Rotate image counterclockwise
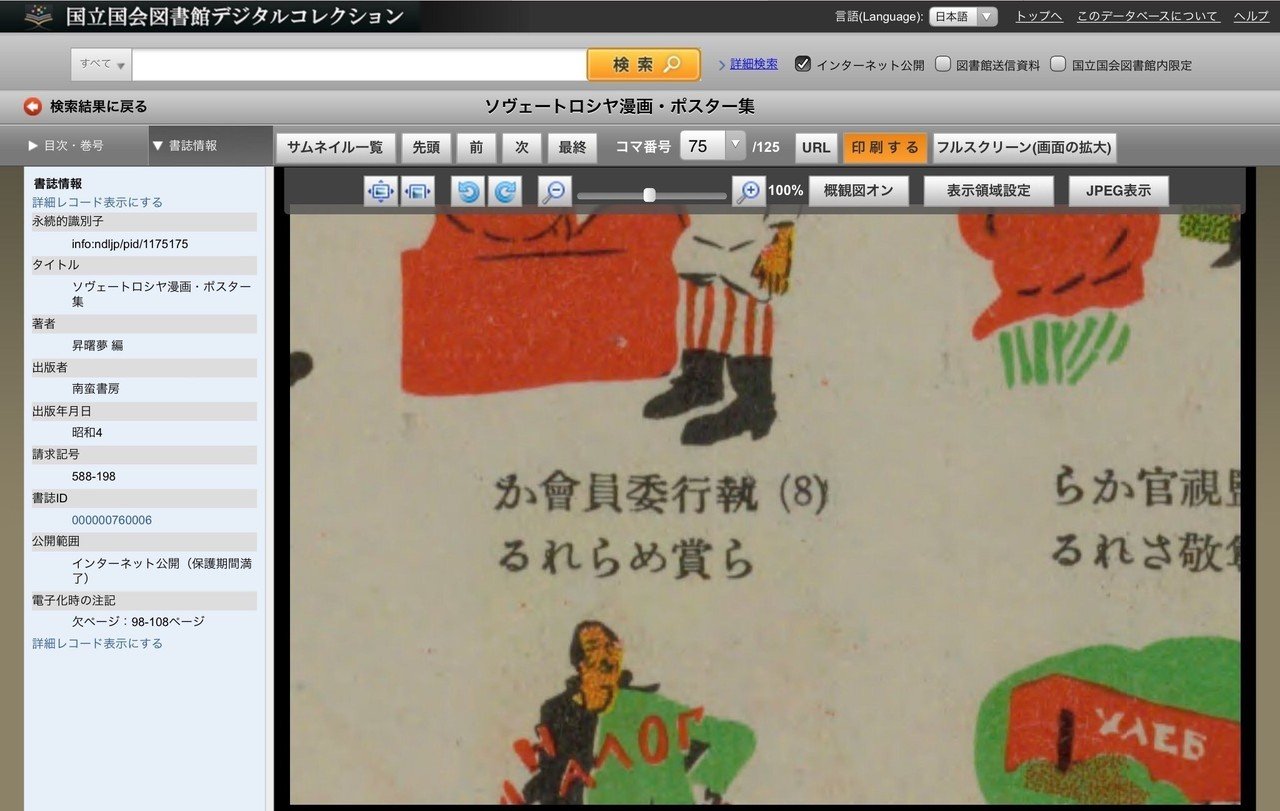Screen dimensions: 1280x811 [x=467, y=191]
